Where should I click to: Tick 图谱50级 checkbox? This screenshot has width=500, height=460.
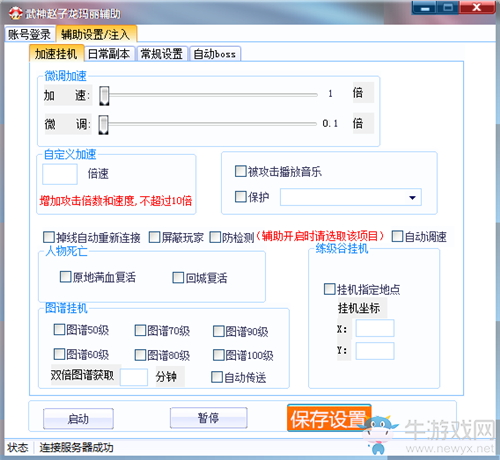pos(59,330)
